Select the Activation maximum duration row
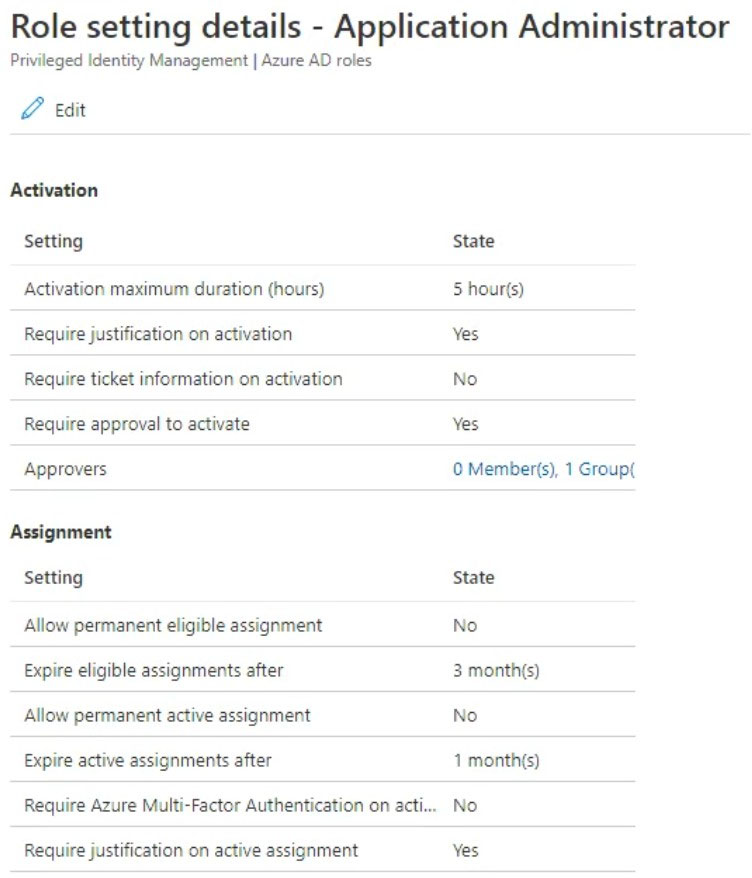This screenshot has width=752, height=878. click(323, 288)
